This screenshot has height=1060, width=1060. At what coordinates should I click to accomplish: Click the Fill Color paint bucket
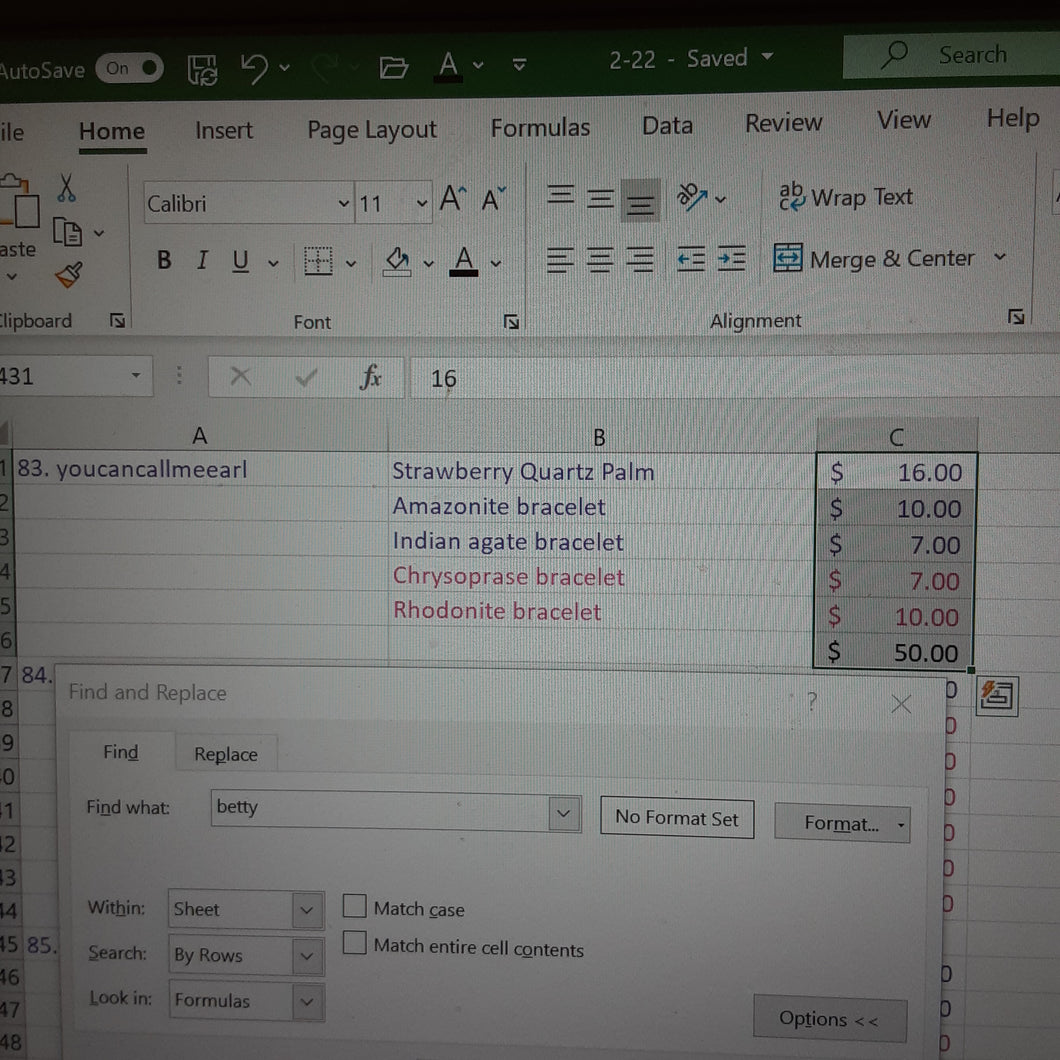397,261
